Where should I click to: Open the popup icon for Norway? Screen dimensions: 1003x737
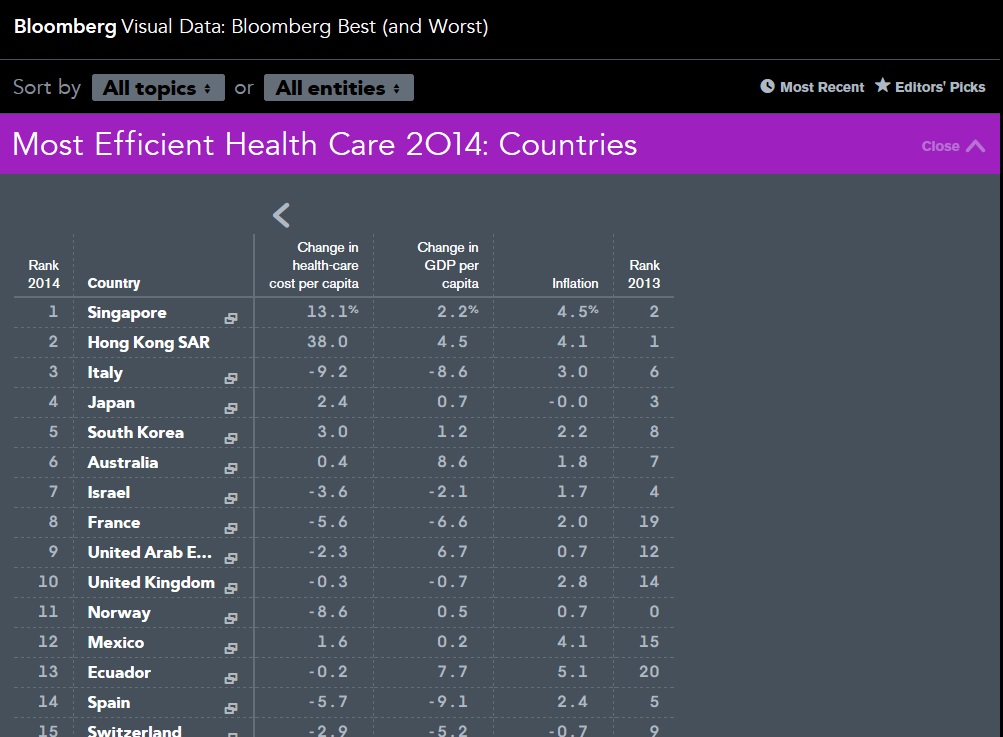coord(231,619)
